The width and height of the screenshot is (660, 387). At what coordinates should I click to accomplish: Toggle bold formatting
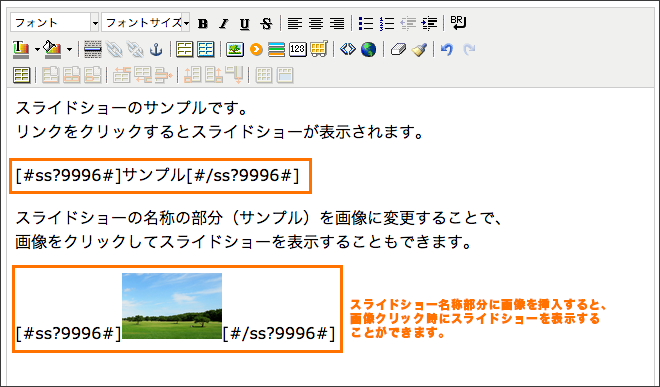(x=202, y=24)
